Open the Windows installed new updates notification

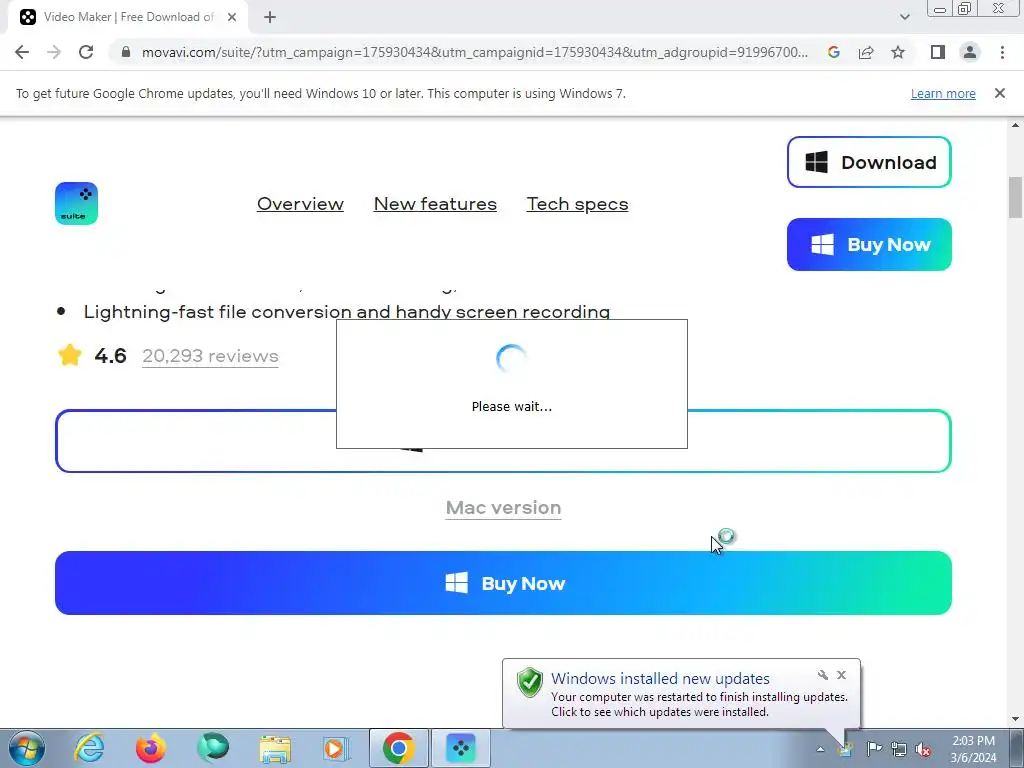[681, 694]
